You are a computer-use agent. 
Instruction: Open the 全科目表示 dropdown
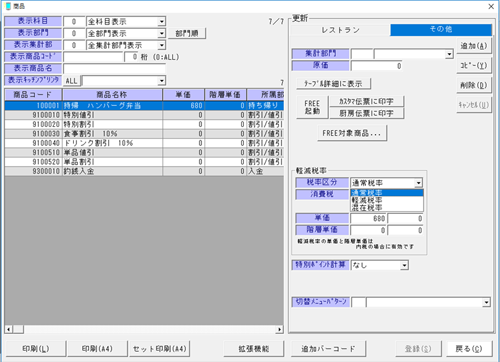click(162, 22)
